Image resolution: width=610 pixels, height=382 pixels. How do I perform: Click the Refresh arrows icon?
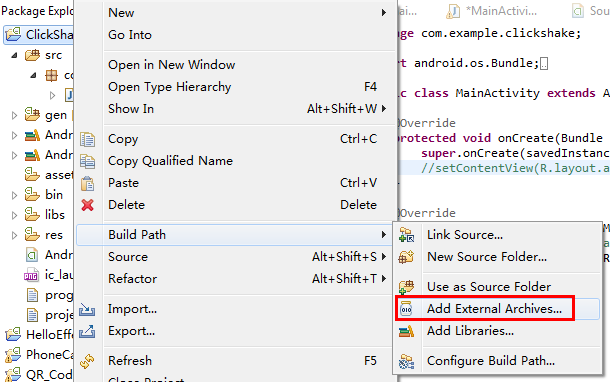pyautogui.click(x=87, y=361)
